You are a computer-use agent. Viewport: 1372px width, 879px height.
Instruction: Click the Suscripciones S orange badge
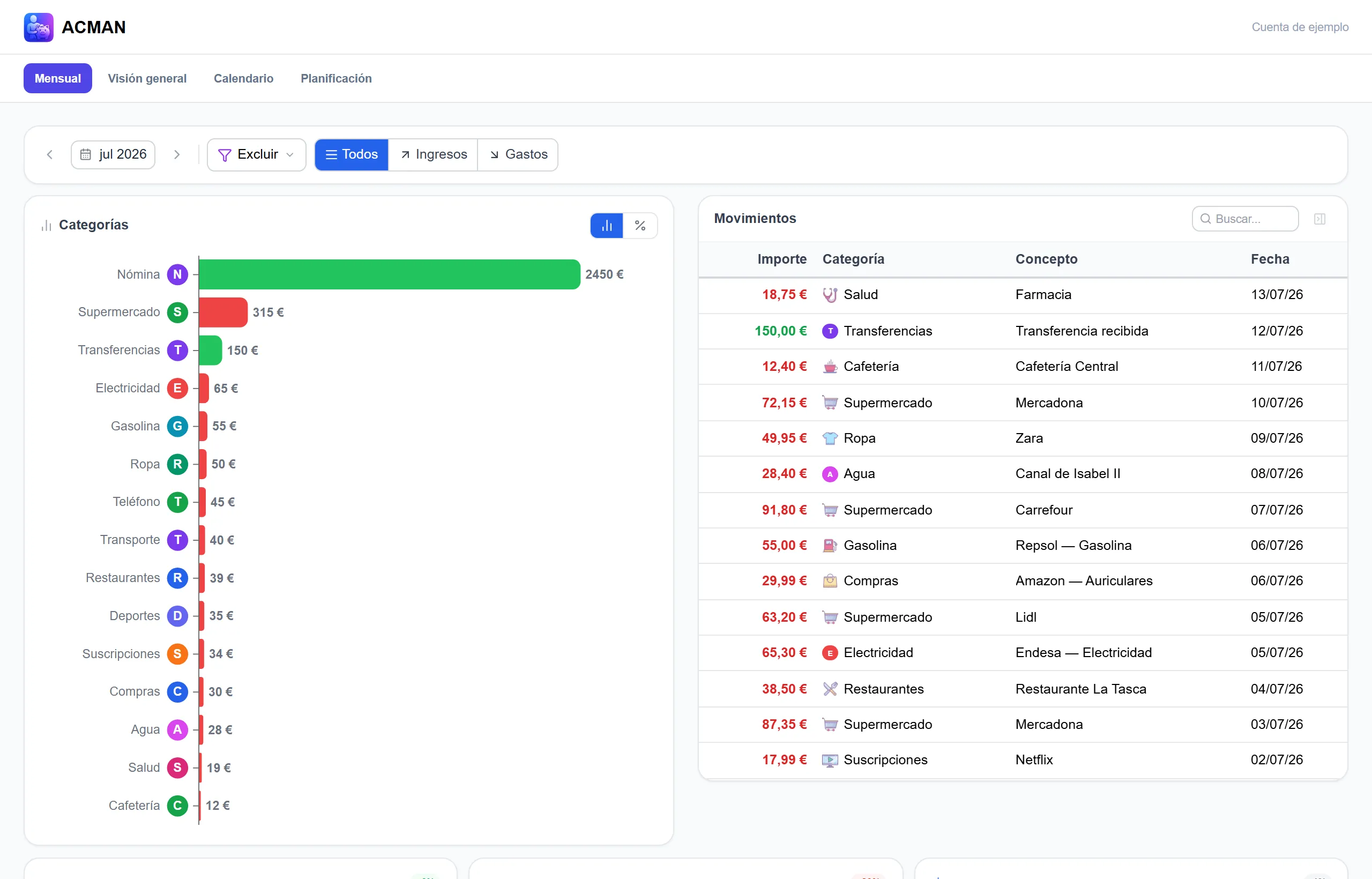pos(177,653)
